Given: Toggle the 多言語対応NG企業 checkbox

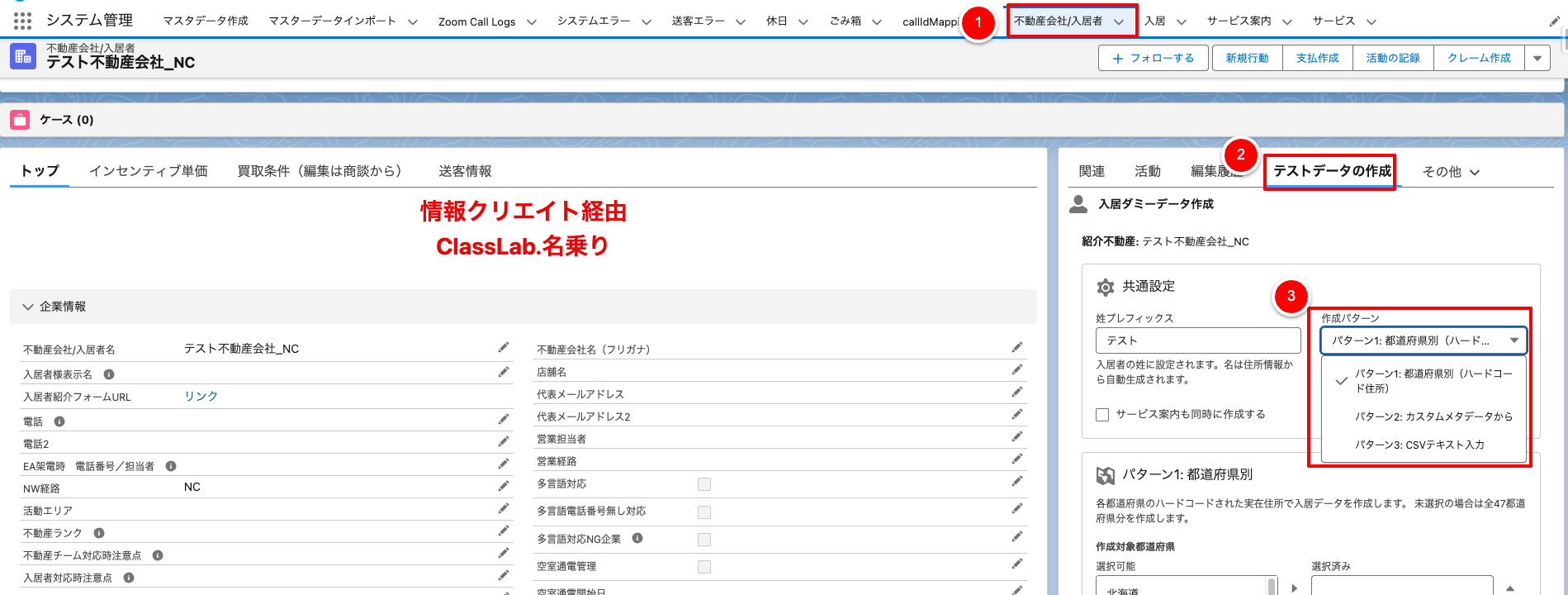Looking at the screenshot, I should [704, 540].
